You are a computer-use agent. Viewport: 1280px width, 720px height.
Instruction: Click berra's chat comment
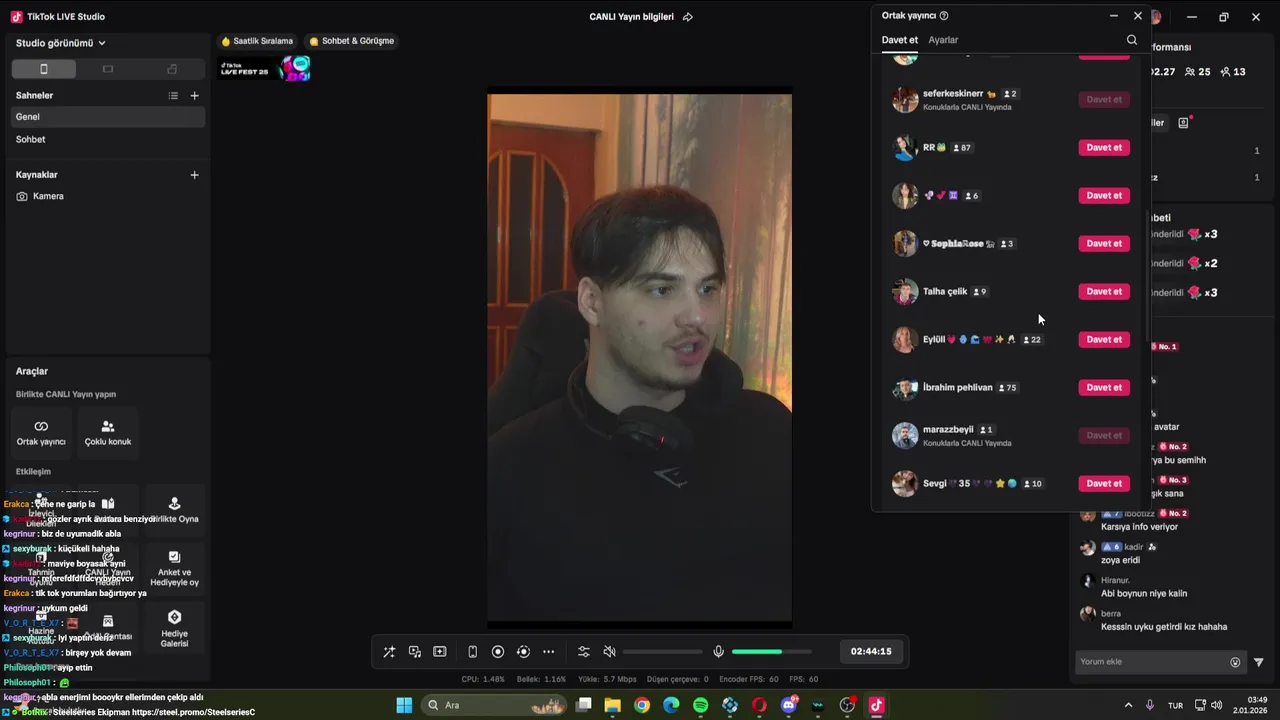[x=1163, y=627]
